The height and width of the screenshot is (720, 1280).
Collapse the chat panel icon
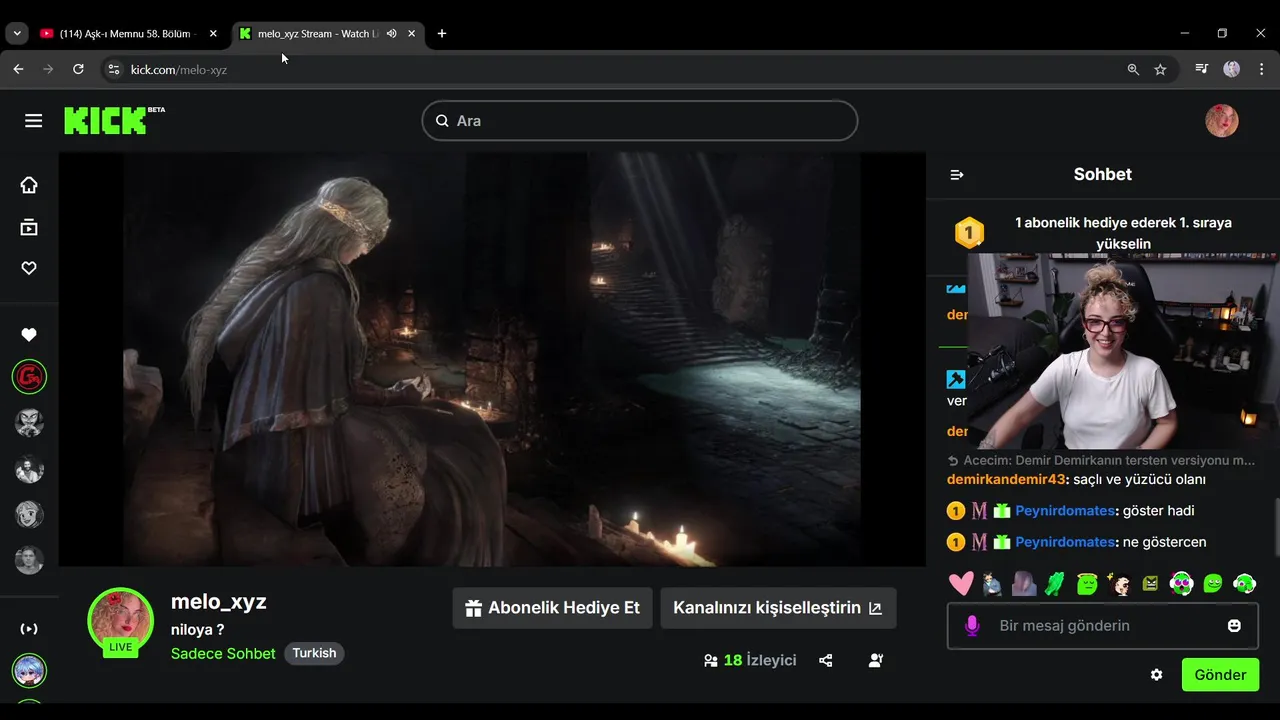pos(957,175)
